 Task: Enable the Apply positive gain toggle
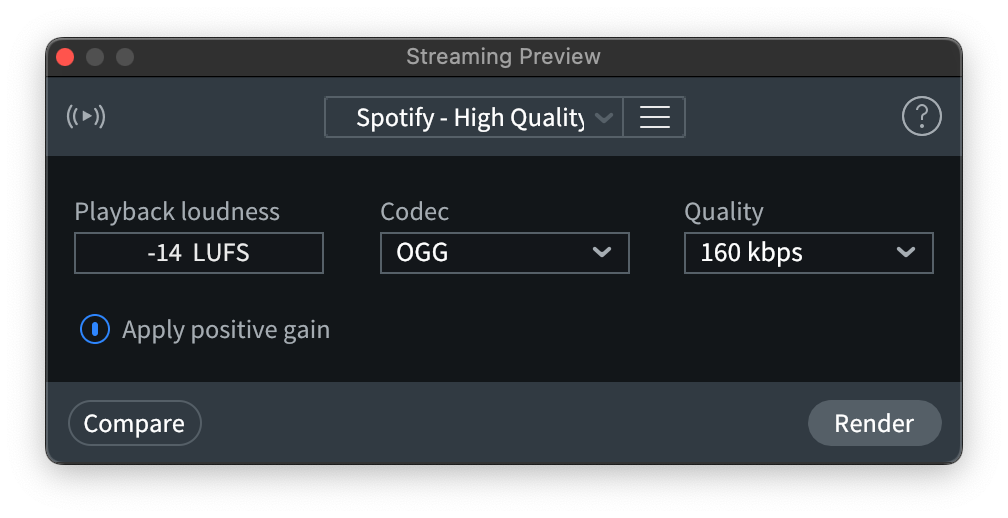pos(94,329)
